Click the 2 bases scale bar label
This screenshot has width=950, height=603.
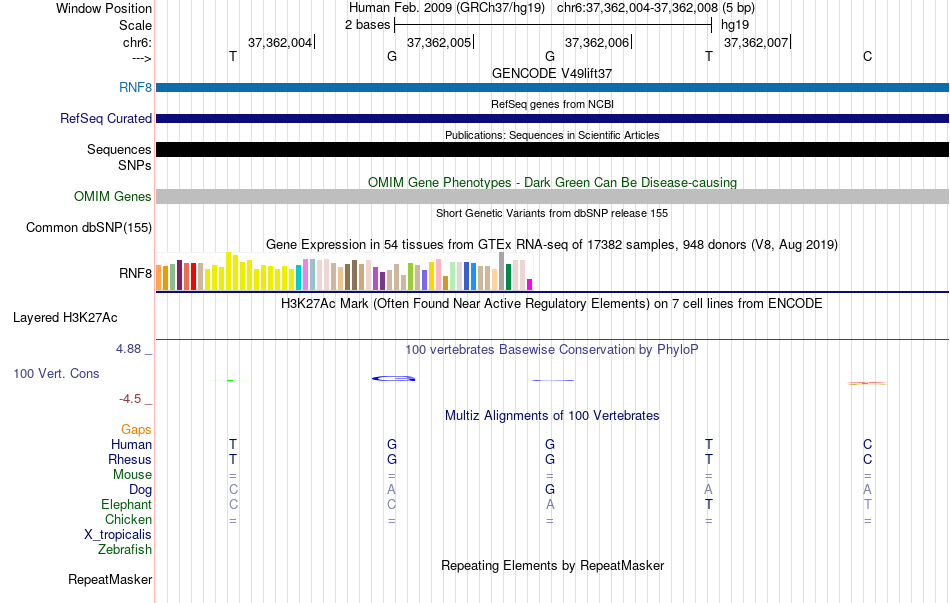click(368, 25)
